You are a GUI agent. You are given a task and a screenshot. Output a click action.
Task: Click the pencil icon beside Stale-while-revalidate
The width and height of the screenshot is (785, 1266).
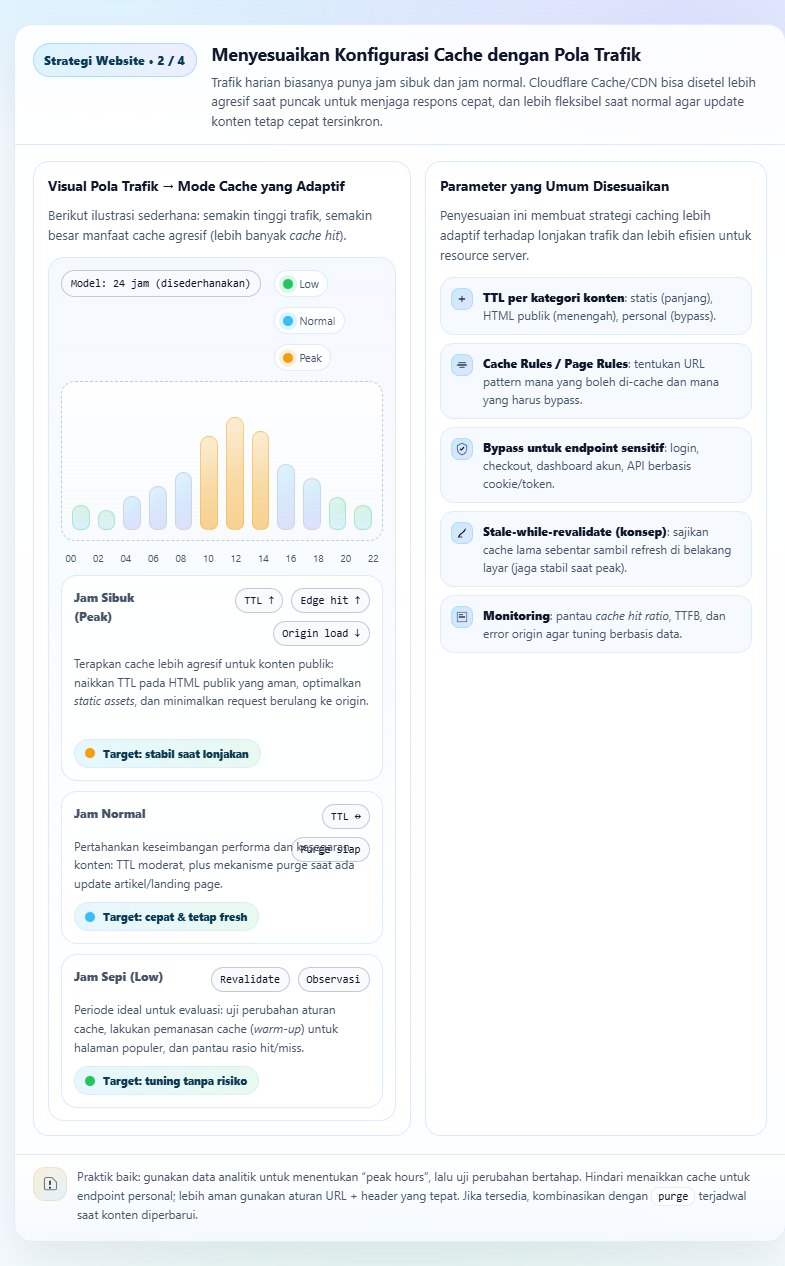pyautogui.click(x=461, y=533)
